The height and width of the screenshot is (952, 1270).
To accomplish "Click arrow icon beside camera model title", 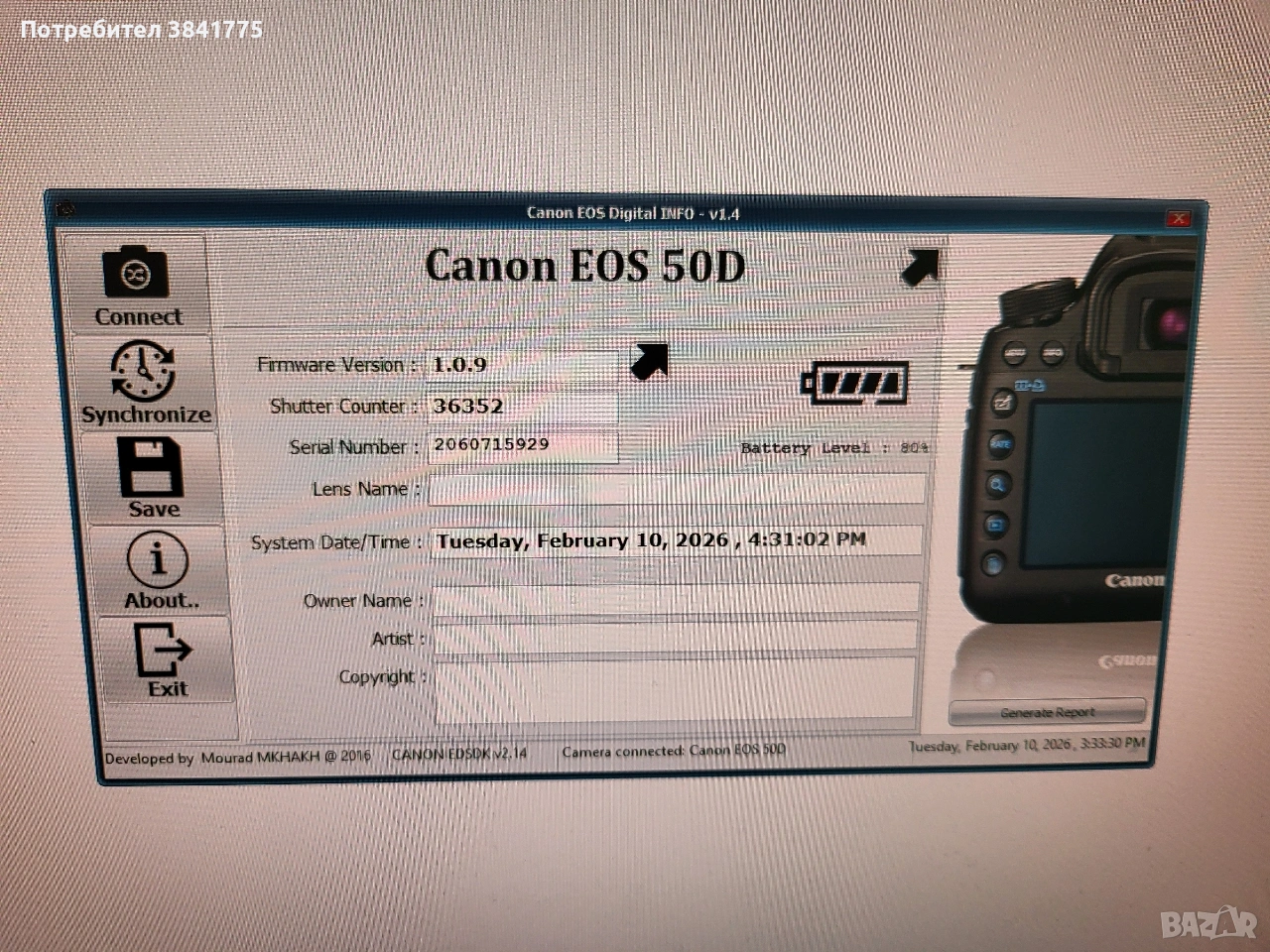I will point(919,268).
